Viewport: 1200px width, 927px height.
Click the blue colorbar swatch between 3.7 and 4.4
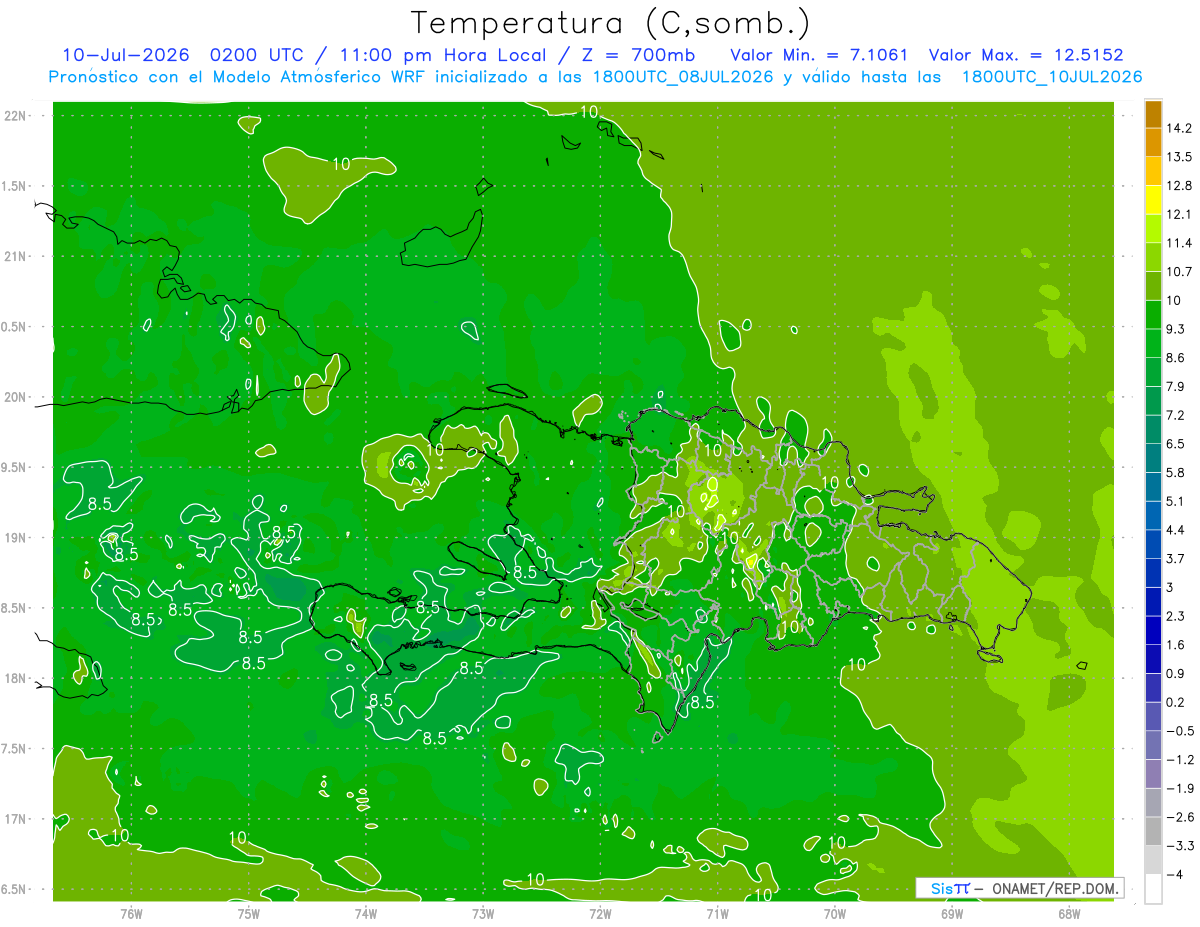(x=1153, y=544)
